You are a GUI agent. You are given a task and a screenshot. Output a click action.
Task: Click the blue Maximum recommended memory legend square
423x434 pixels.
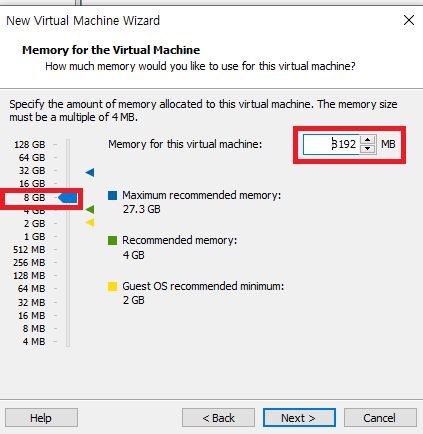tap(113, 195)
